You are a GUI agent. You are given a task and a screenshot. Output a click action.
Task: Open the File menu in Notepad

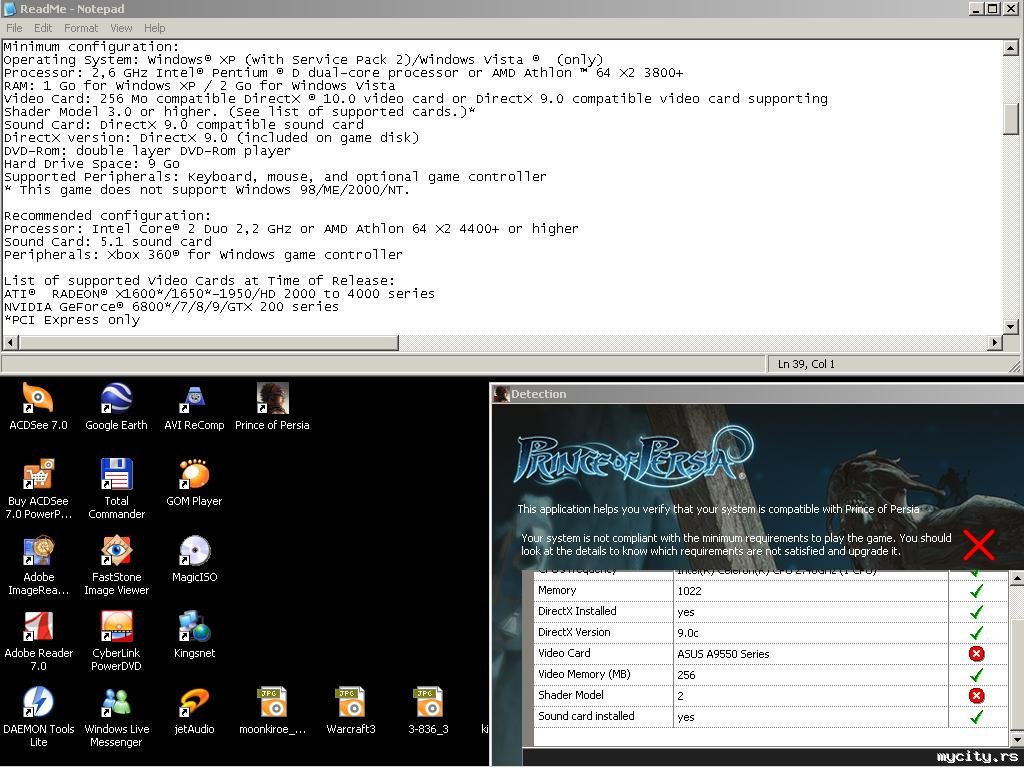point(14,28)
